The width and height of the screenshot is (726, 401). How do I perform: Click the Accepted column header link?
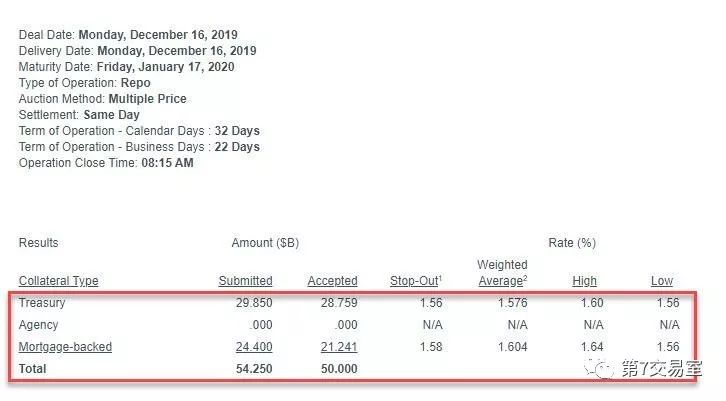[332, 281]
